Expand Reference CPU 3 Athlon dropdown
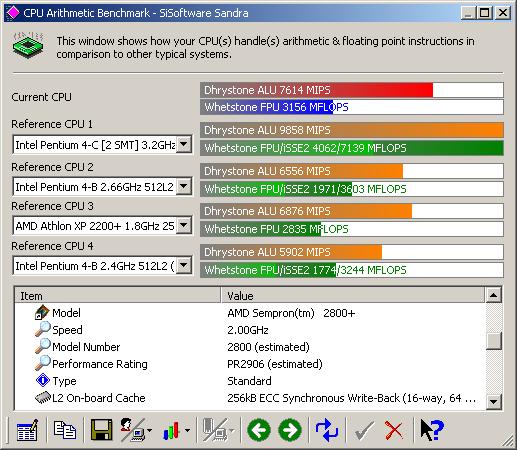This screenshot has height=450, width=517. pos(184,225)
